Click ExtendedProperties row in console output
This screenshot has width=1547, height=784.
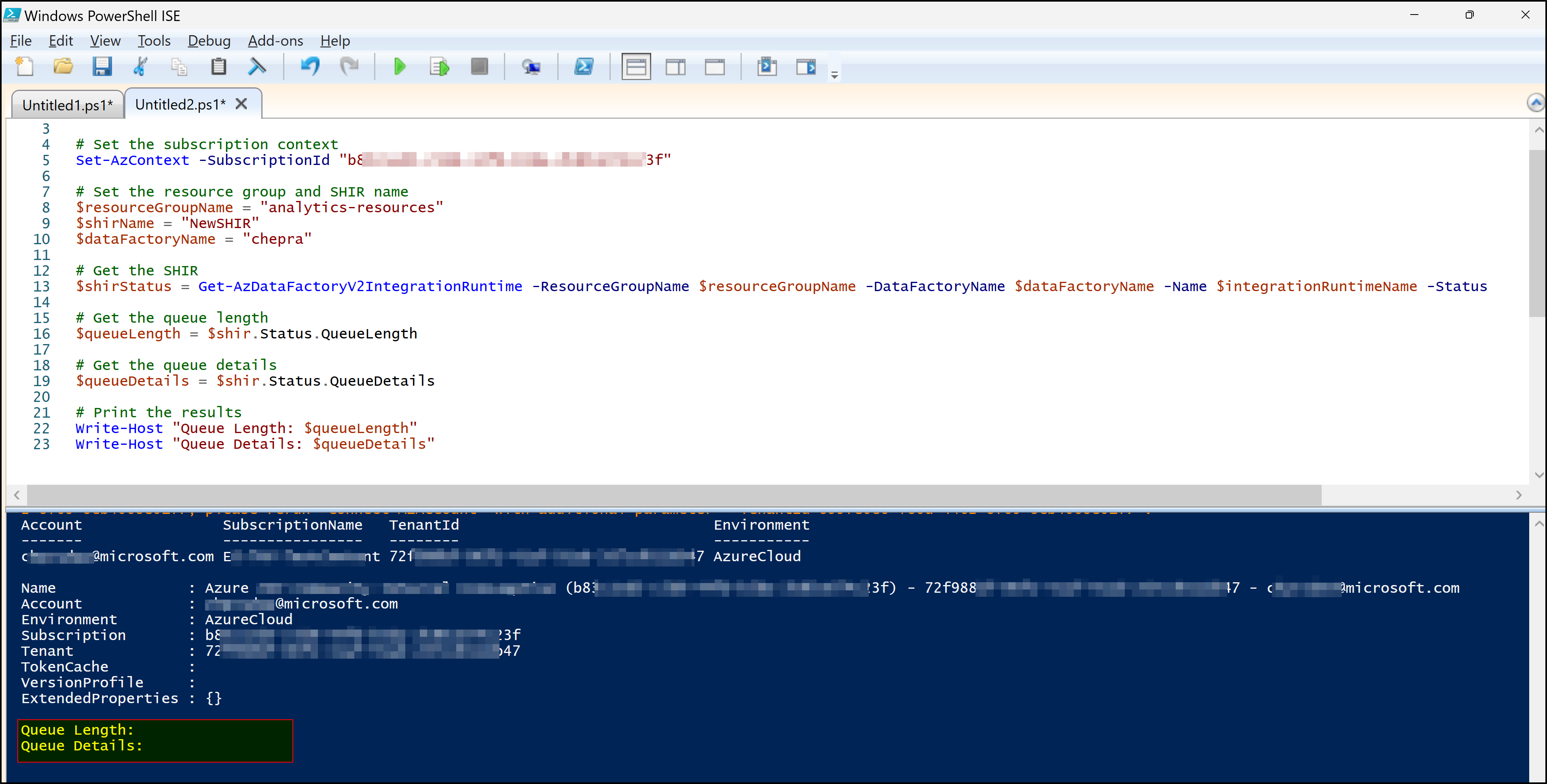(121, 698)
